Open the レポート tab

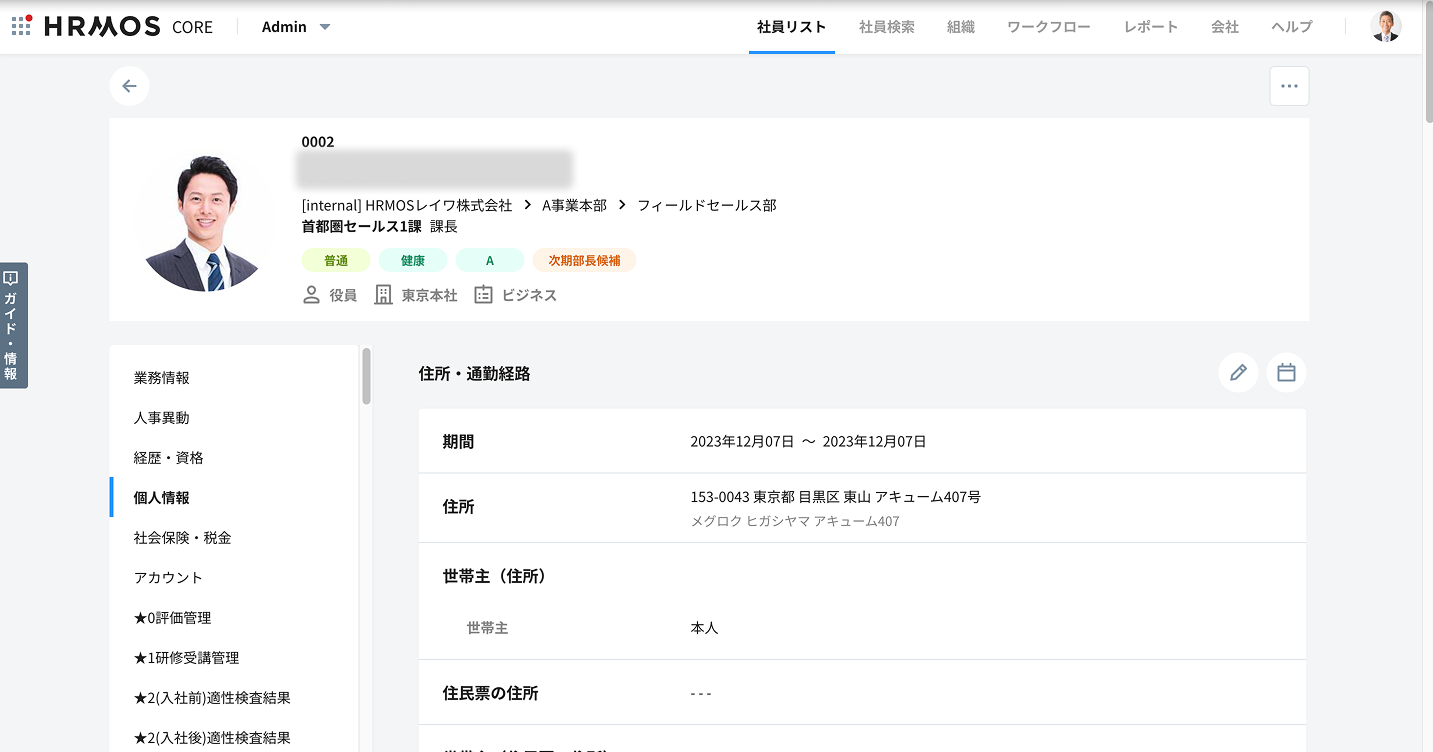(x=1151, y=27)
